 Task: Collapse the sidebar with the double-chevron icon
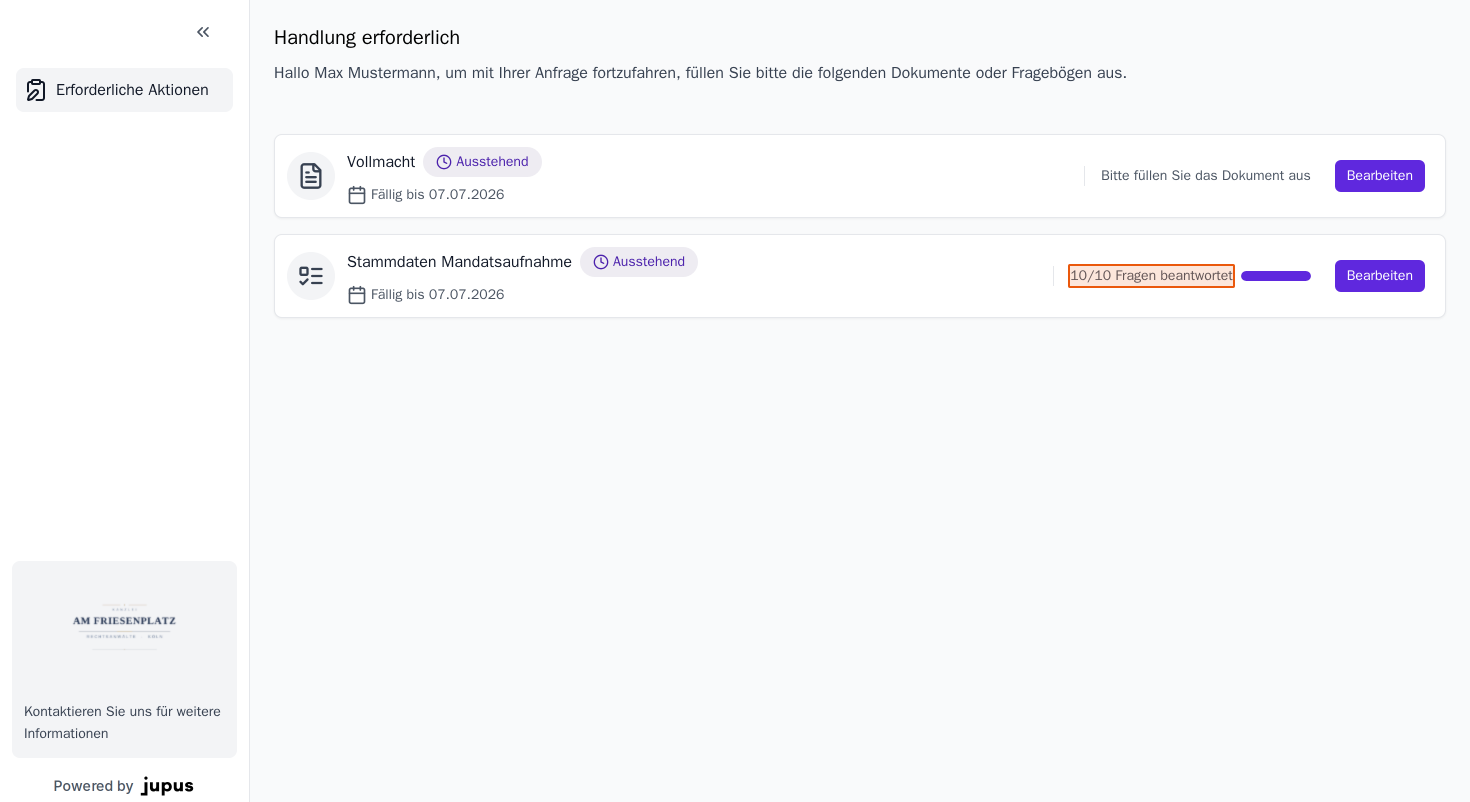point(203,32)
